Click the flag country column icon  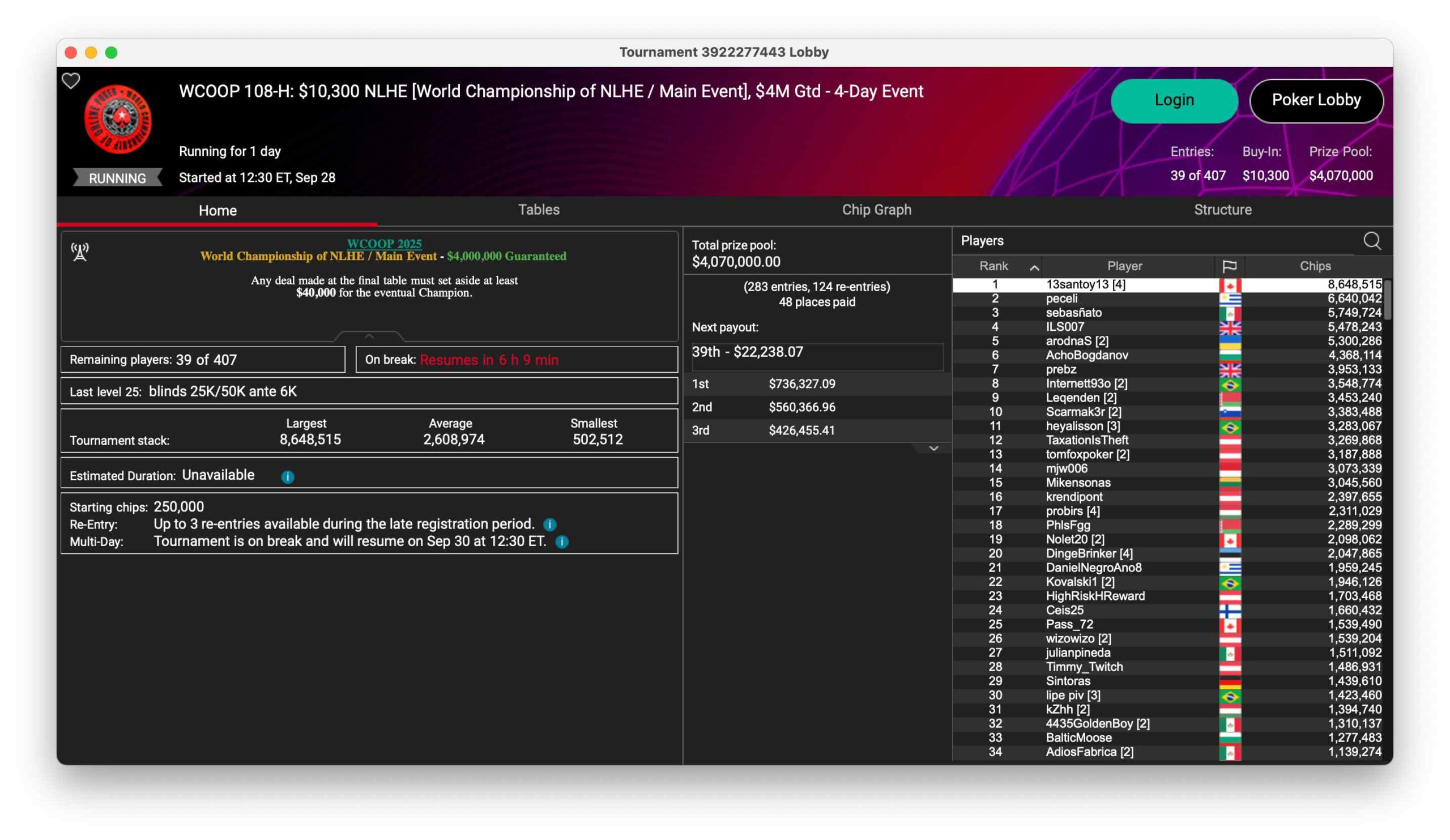1229,266
